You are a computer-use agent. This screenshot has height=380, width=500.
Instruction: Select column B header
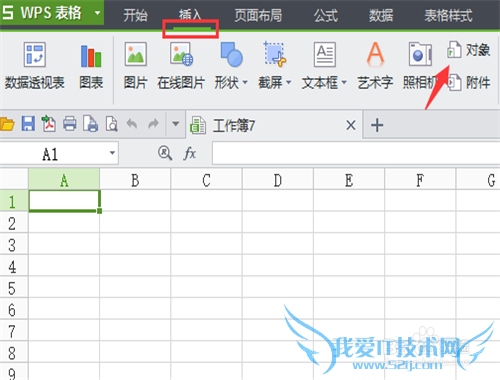135,180
